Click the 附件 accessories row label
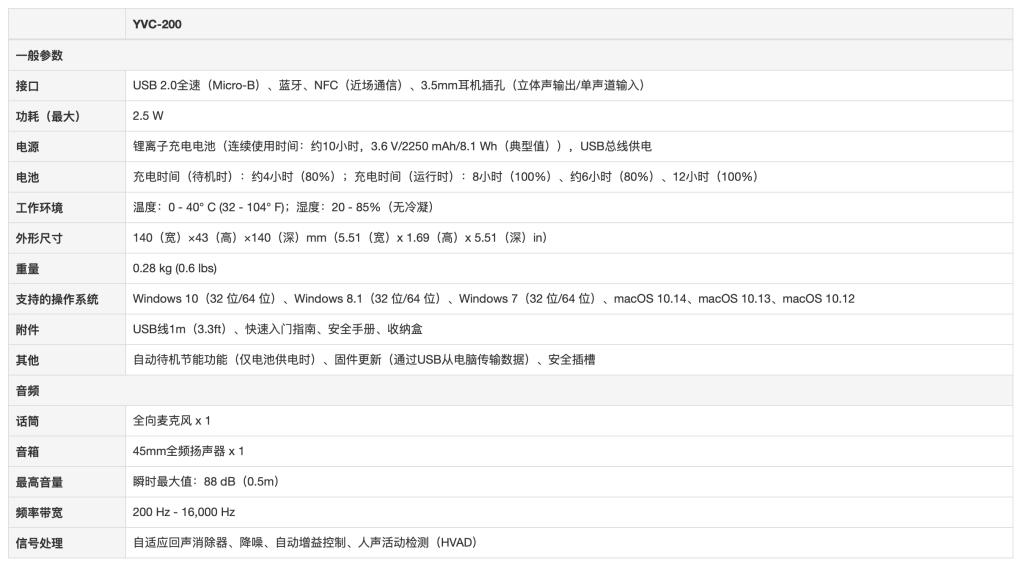1024x569 pixels. tap(28, 329)
